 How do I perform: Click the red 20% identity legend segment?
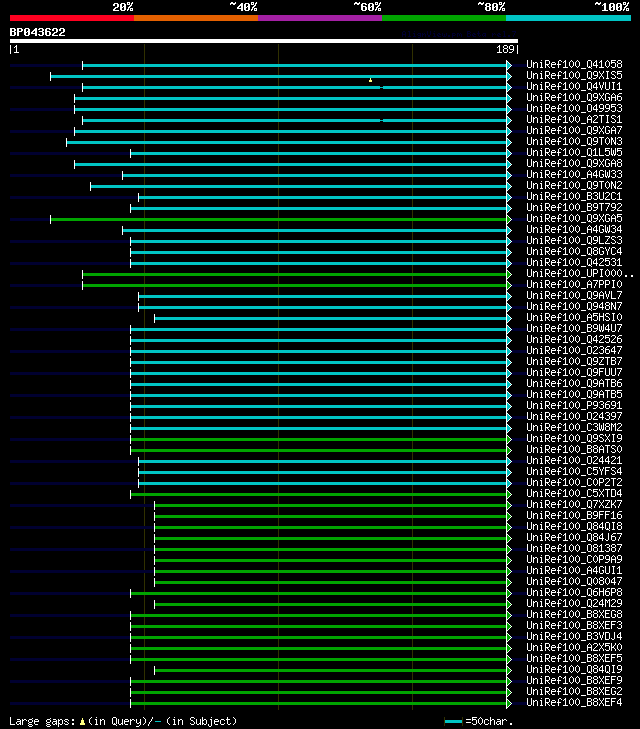72,18
